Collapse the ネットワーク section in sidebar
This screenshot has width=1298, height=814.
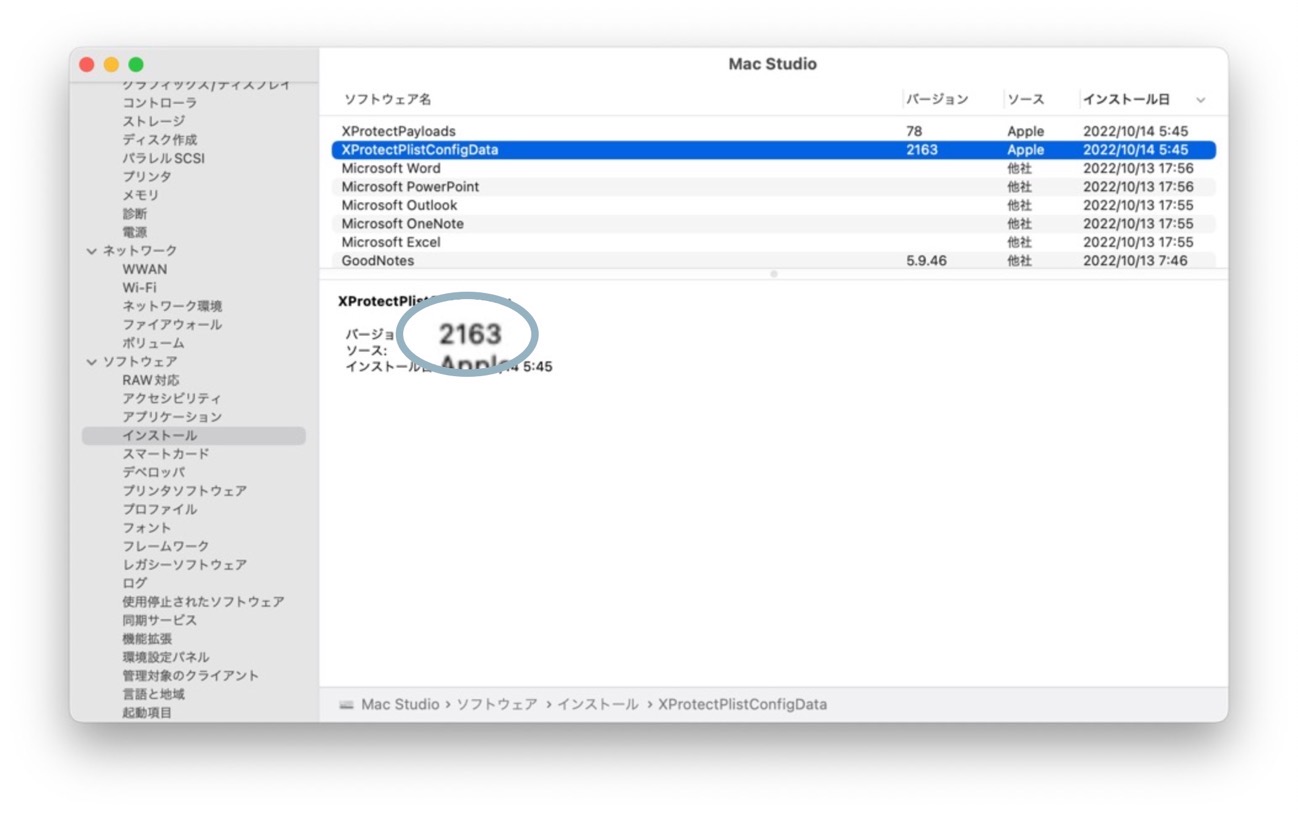coord(92,251)
